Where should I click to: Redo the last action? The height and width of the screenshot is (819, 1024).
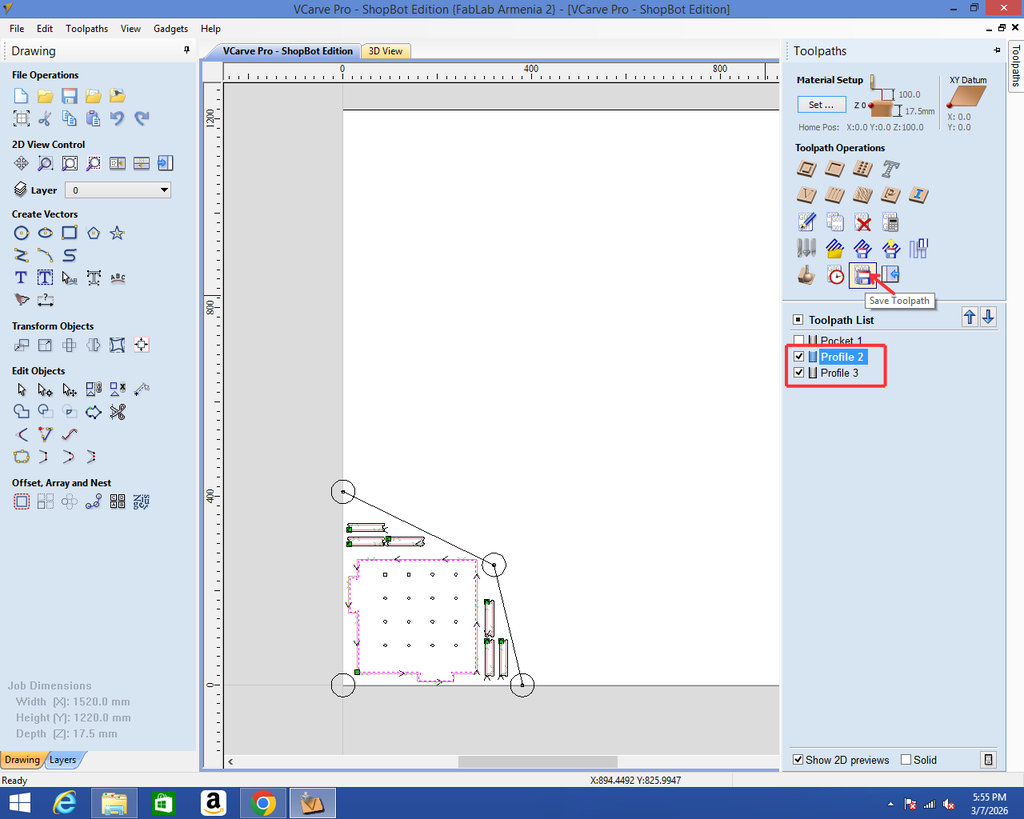[x=141, y=118]
